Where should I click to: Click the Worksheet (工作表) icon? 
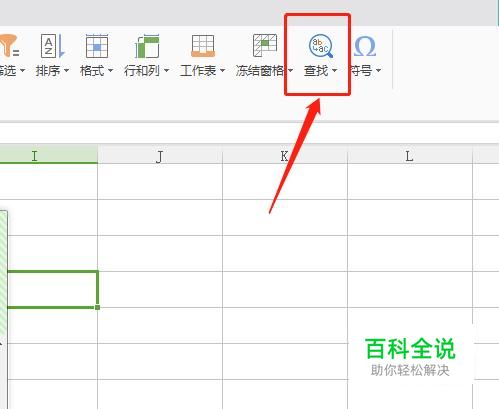(203, 46)
